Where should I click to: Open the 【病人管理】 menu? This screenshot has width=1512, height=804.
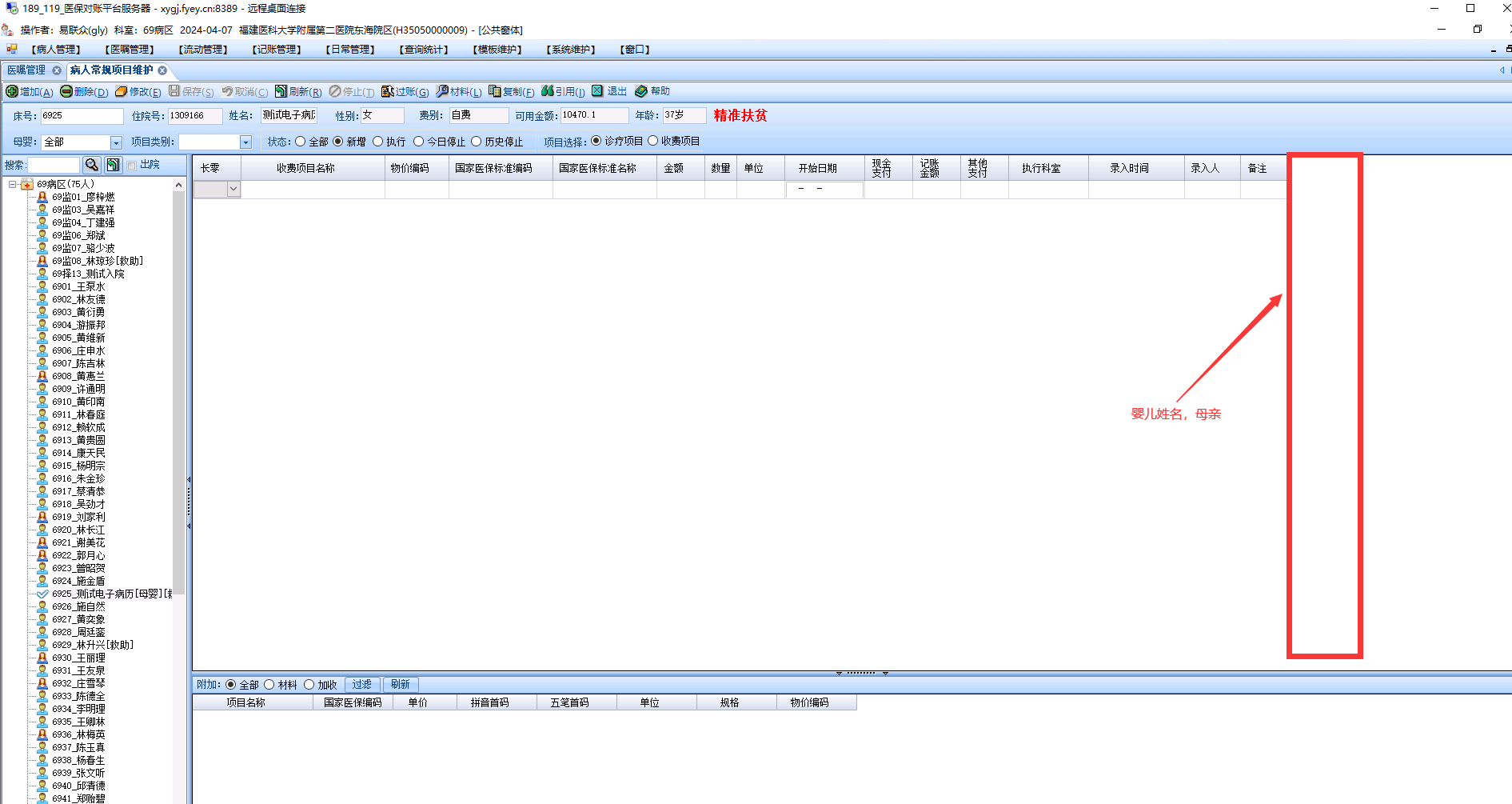56,50
